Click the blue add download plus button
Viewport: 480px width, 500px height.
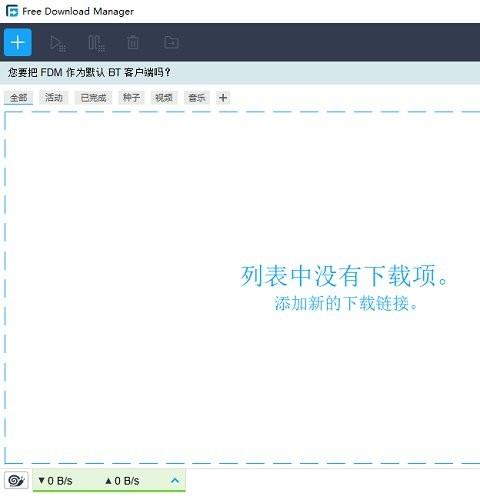tap(18, 42)
